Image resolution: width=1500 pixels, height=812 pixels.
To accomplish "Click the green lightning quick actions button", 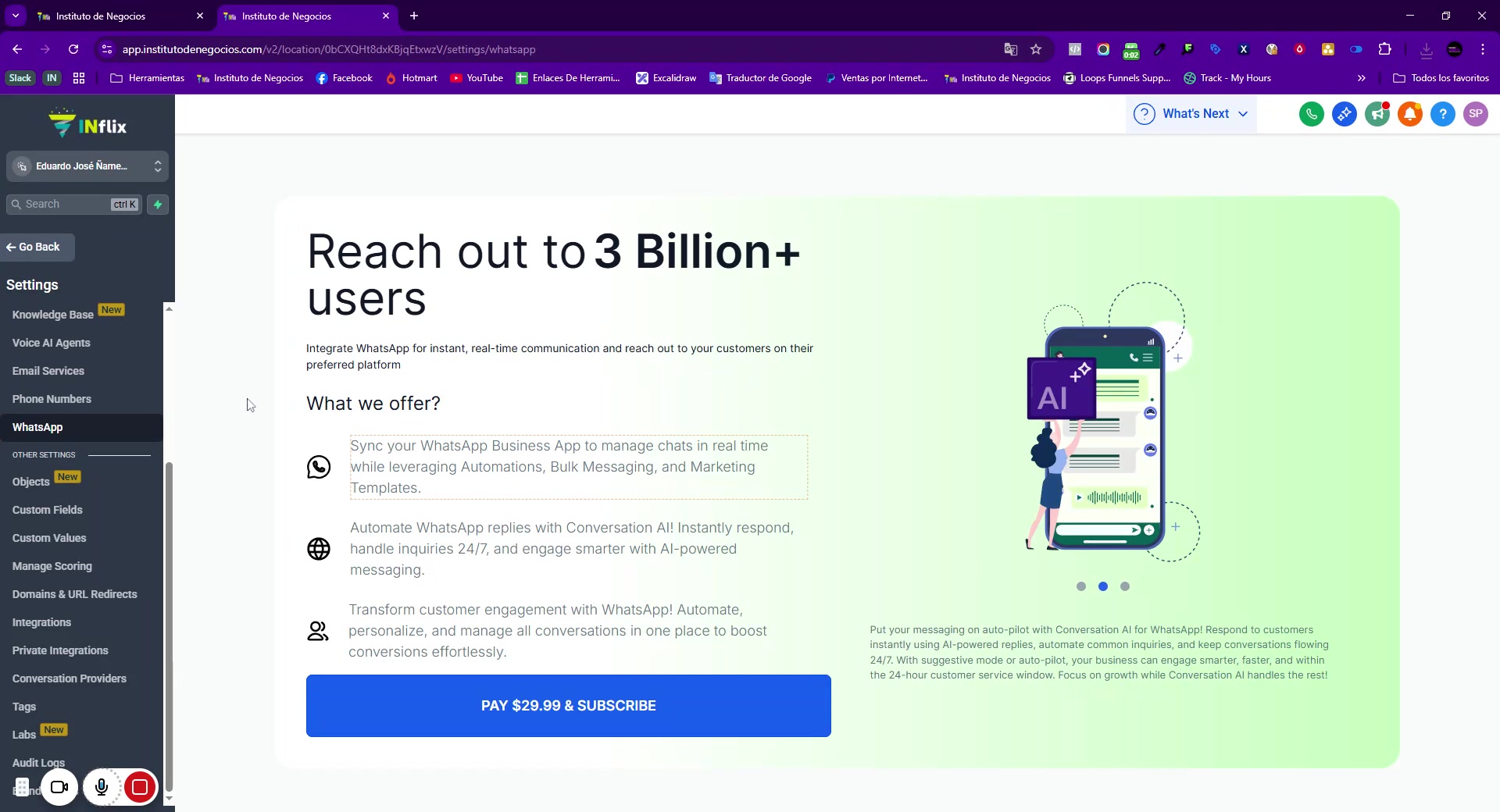I will click(x=158, y=205).
